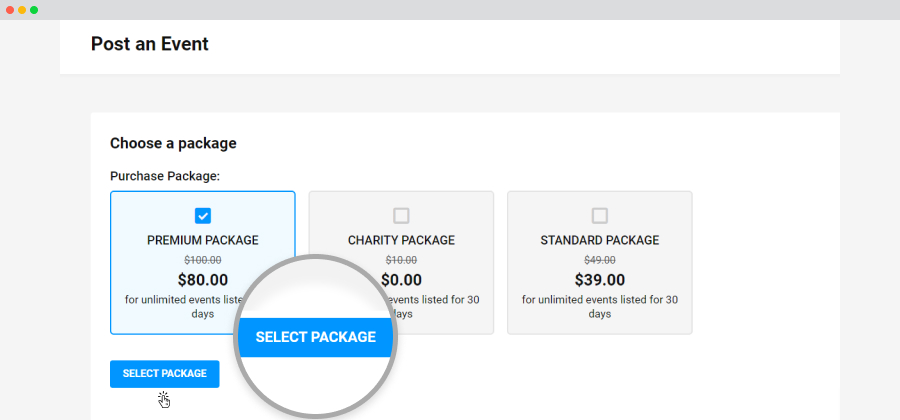Click the $39.00 standard price
Image resolution: width=900 pixels, height=420 pixels.
(x=600, y=280)
